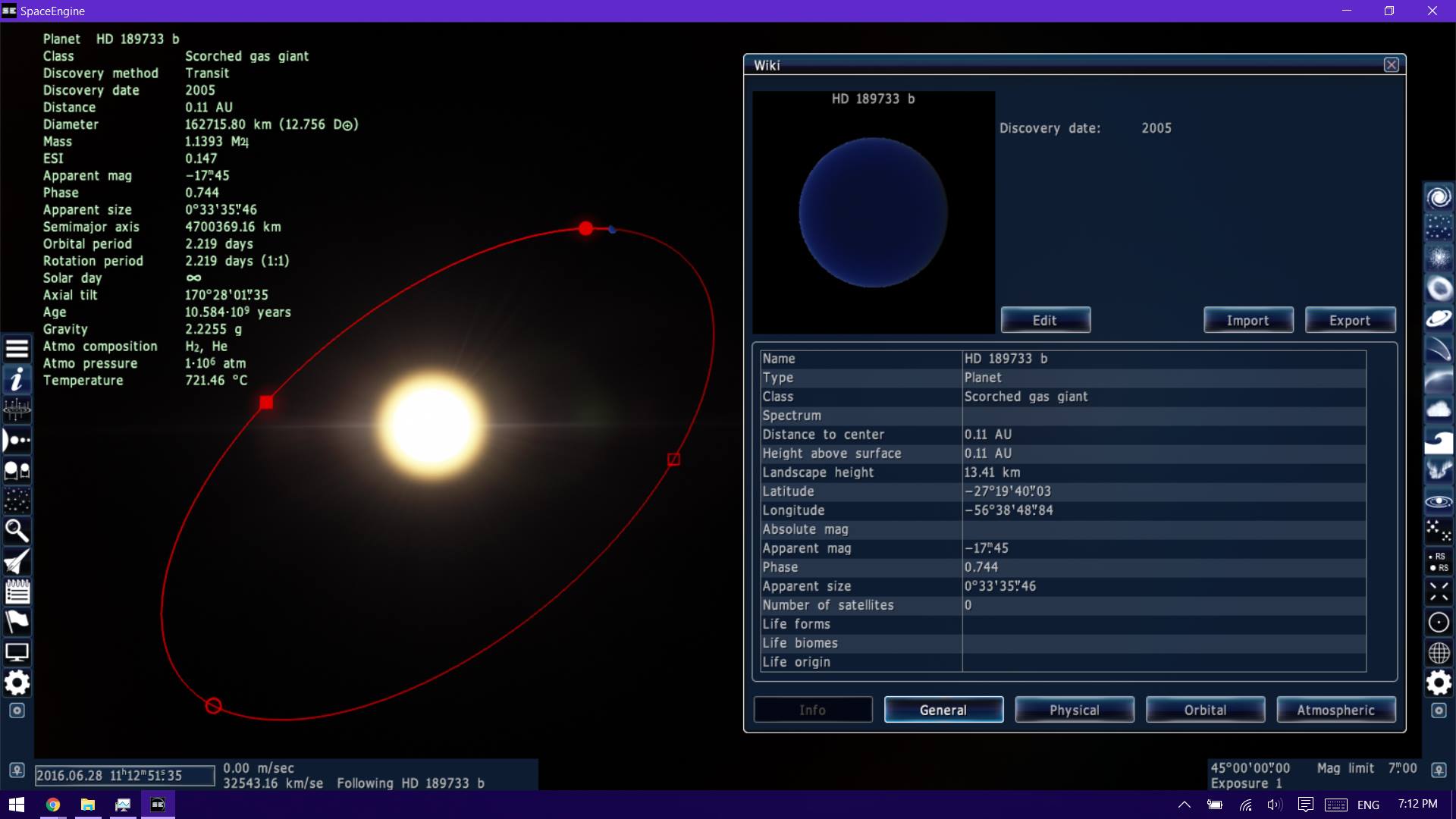This screenshot has width=1456, height=819.
Task: Click the Import button
Action: [1247, 320]
